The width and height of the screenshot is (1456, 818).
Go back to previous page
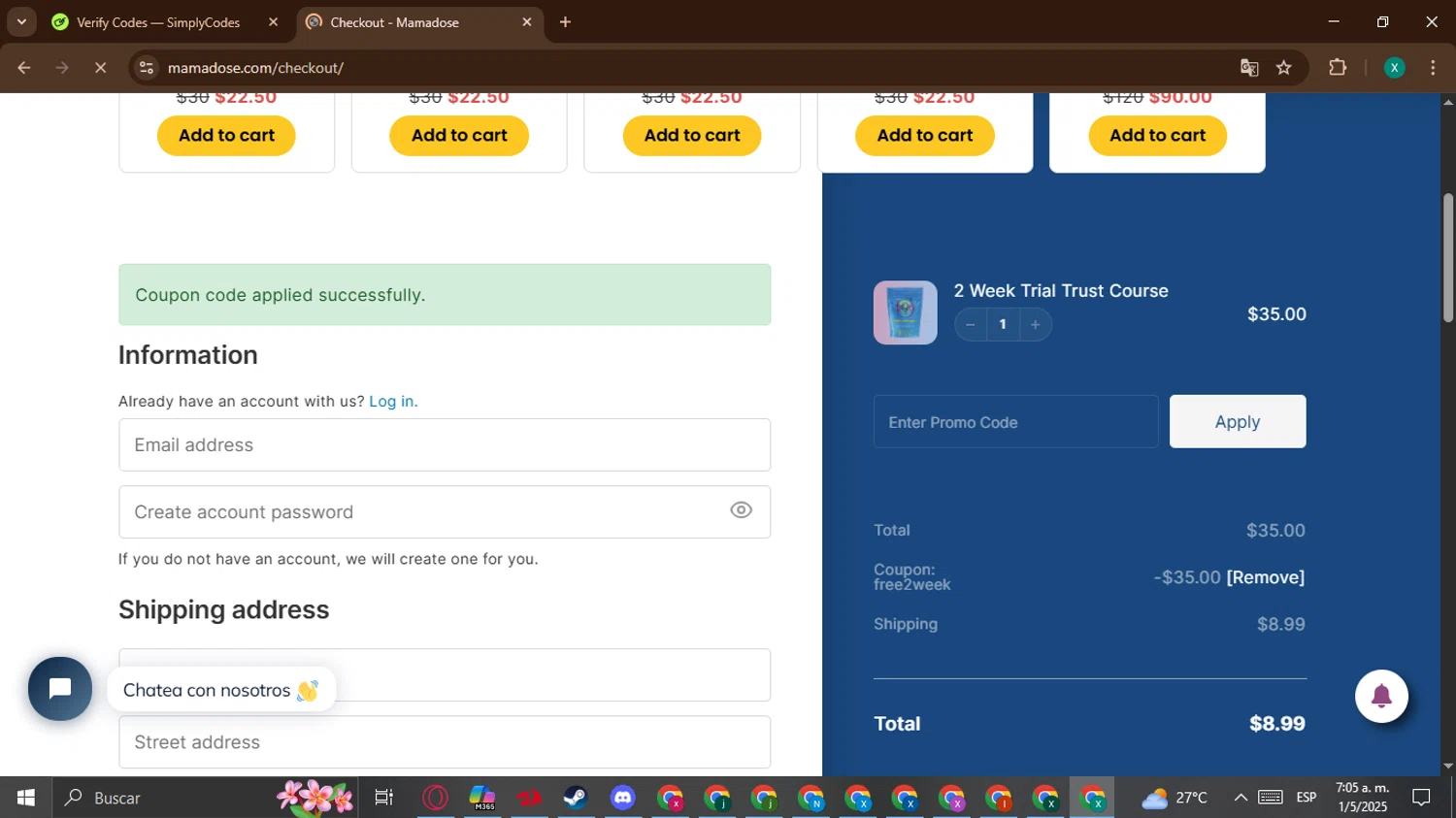24,68
